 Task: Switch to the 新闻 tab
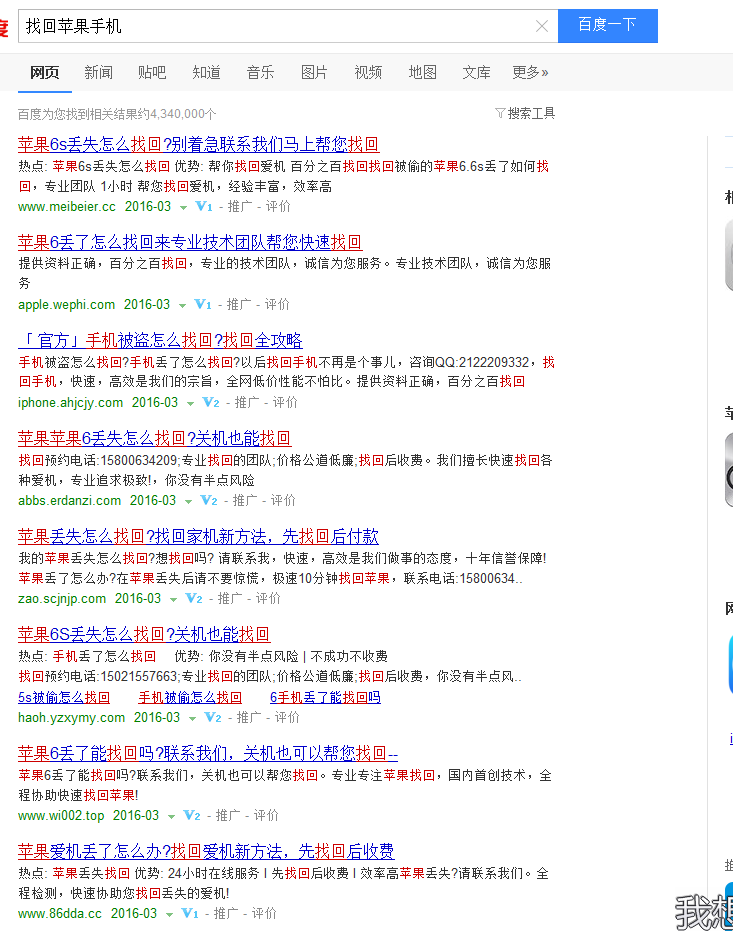(x=99, y=72)
